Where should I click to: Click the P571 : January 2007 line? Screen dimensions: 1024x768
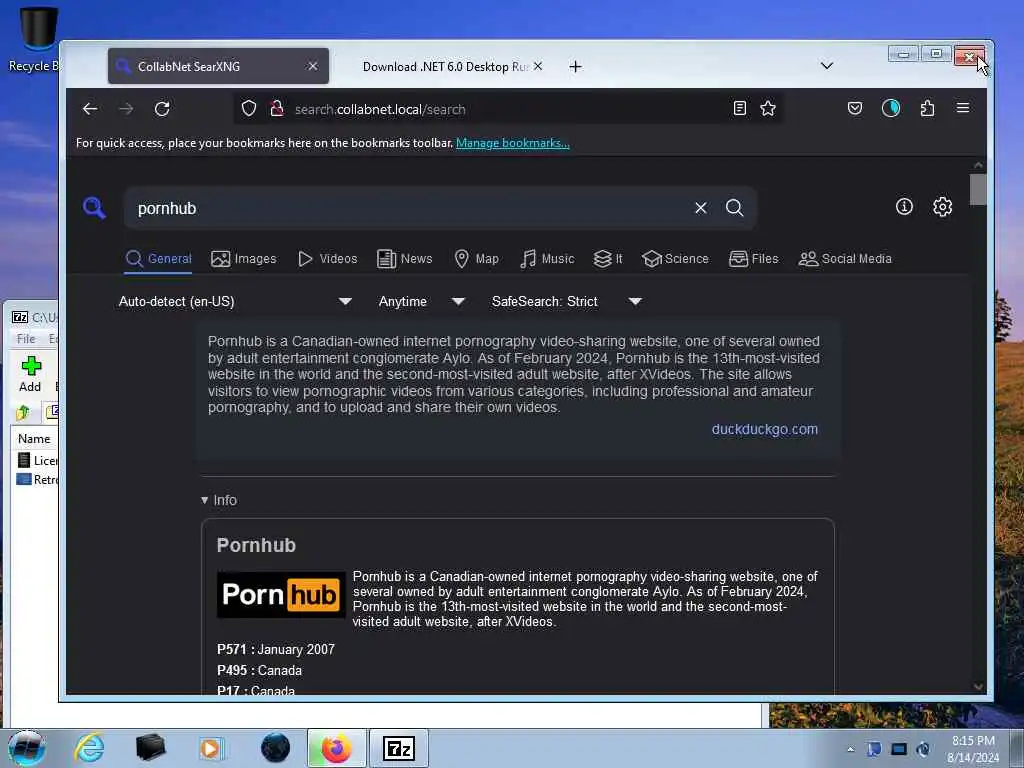[x=276, y=650]
